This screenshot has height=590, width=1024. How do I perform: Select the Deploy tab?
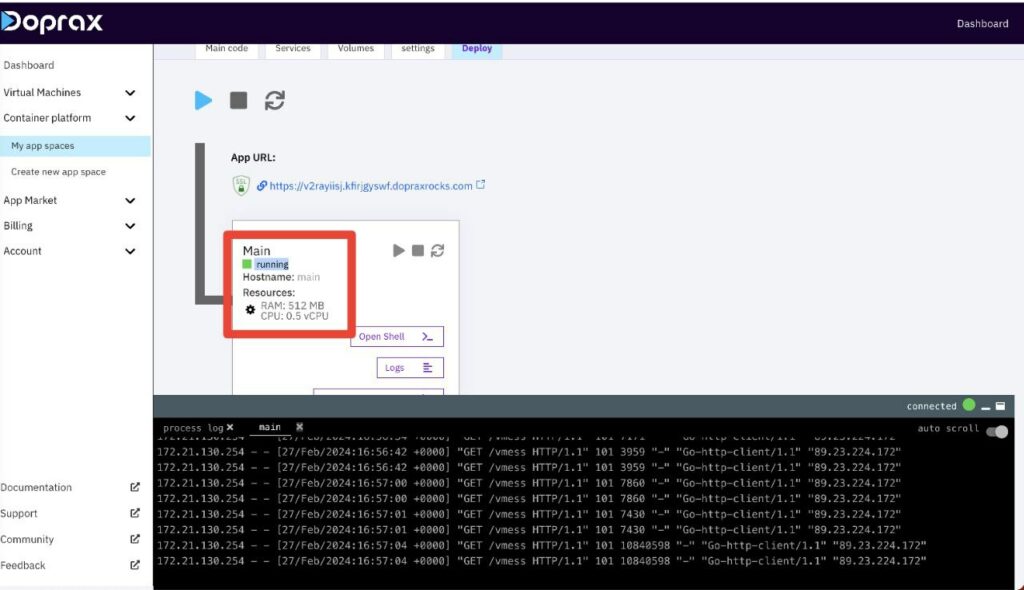point(477,49)
